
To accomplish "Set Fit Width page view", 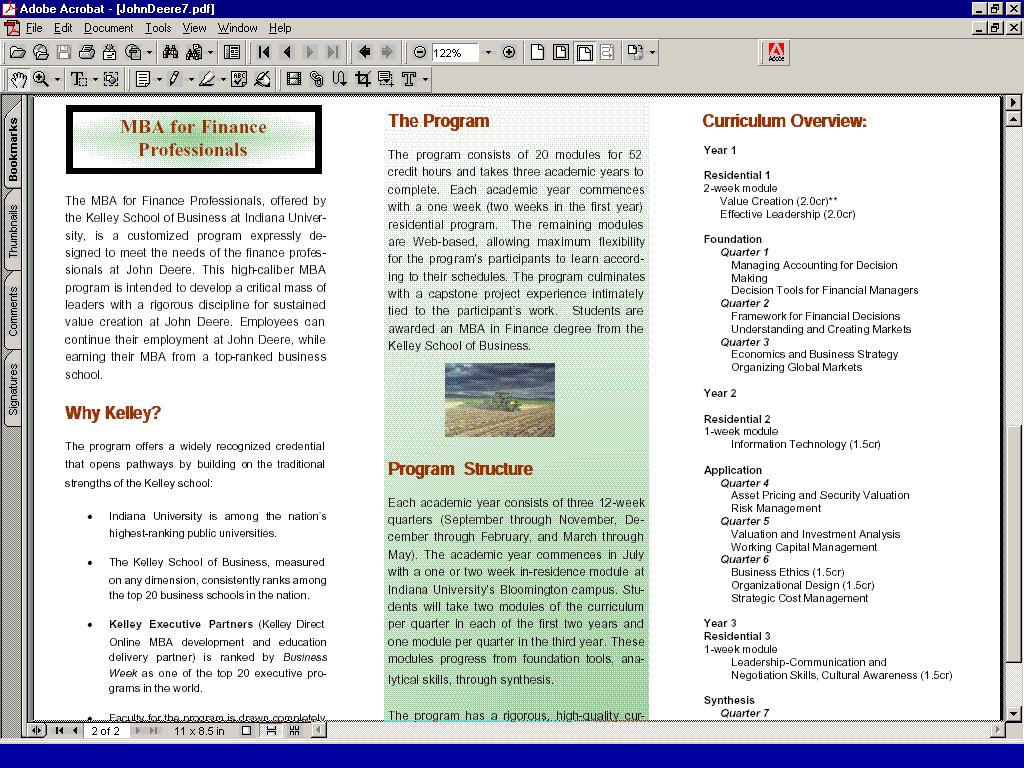I will coord(584,52).
